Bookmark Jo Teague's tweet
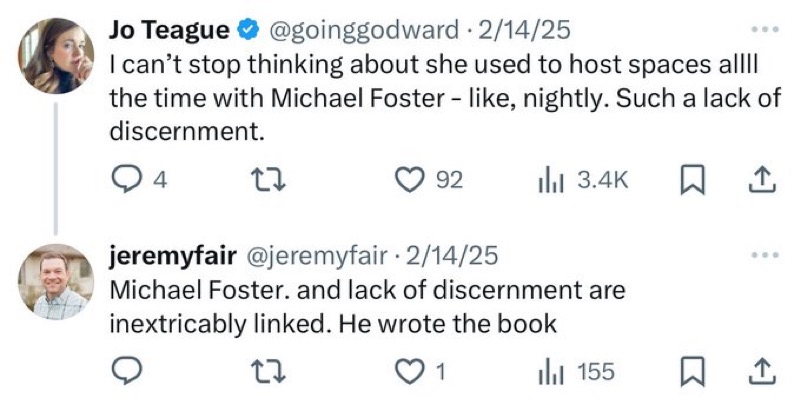The width and height of the screenshot is (801, 411). (691, 181)
